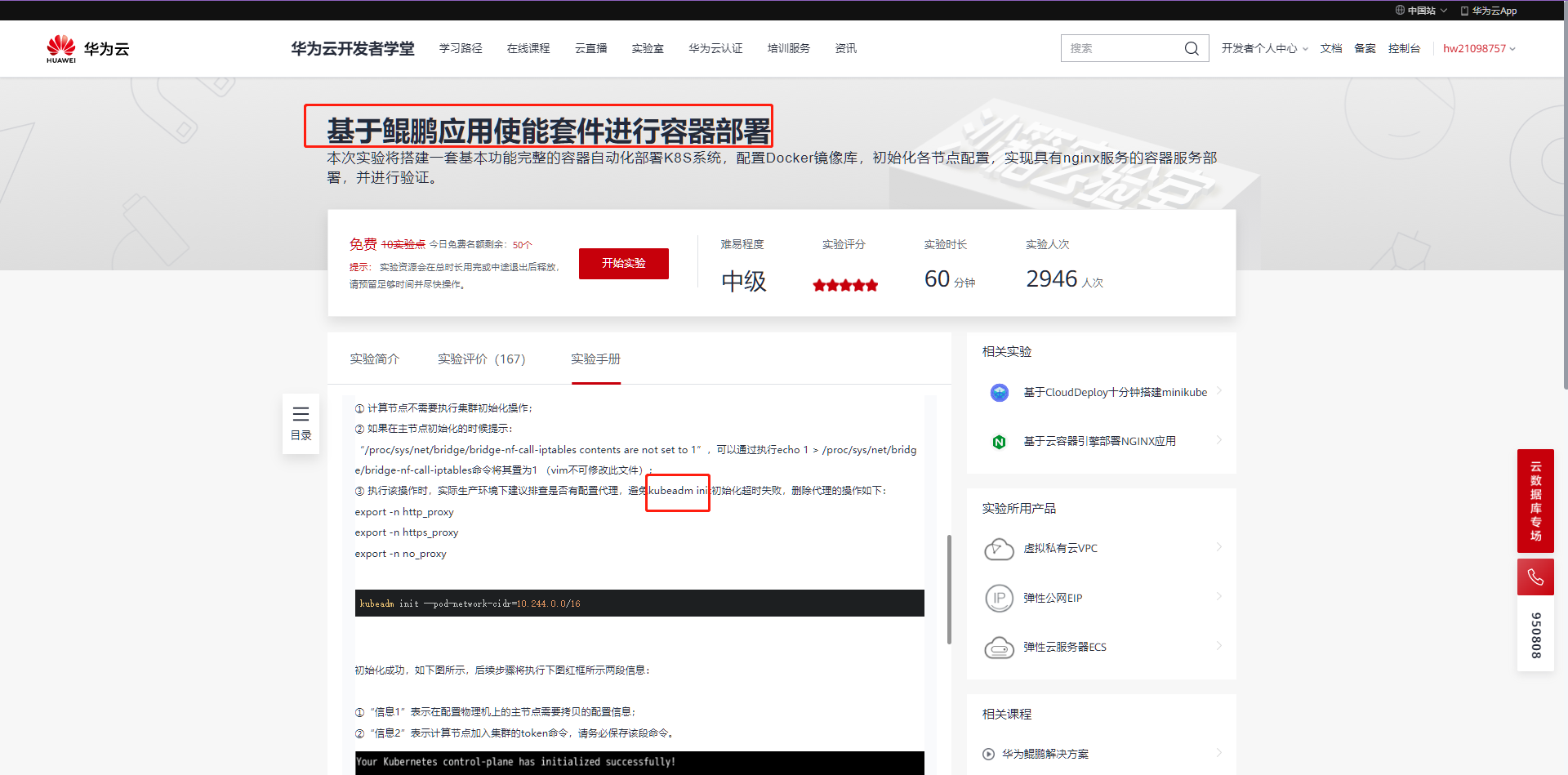
Task: Select the 实验手册 tab
Action: pos(596,359)
